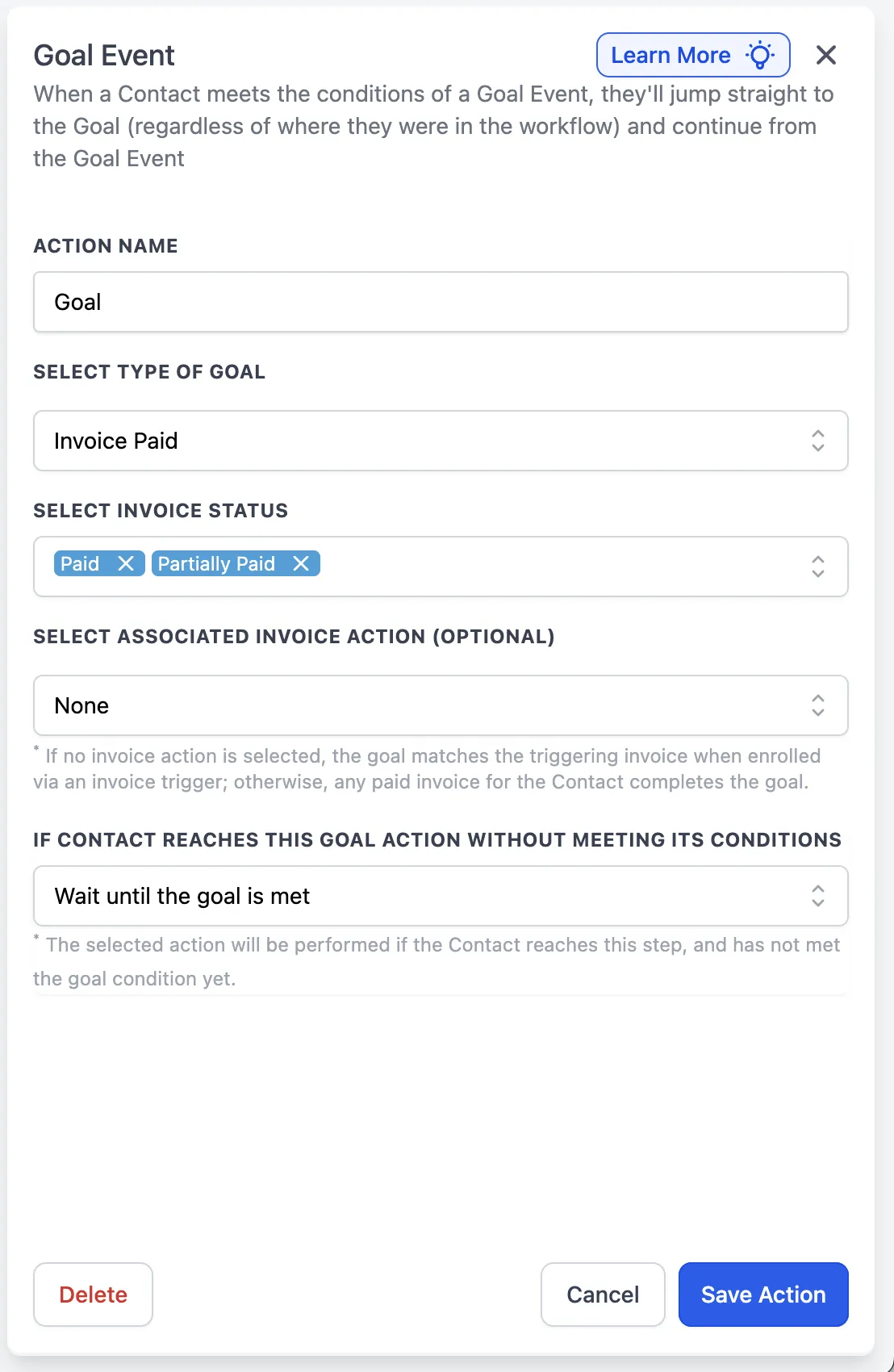This screenshot has width=894, height=1372.
Task: Click the chevron on the invoice status selector
Action: pos(817,567)
